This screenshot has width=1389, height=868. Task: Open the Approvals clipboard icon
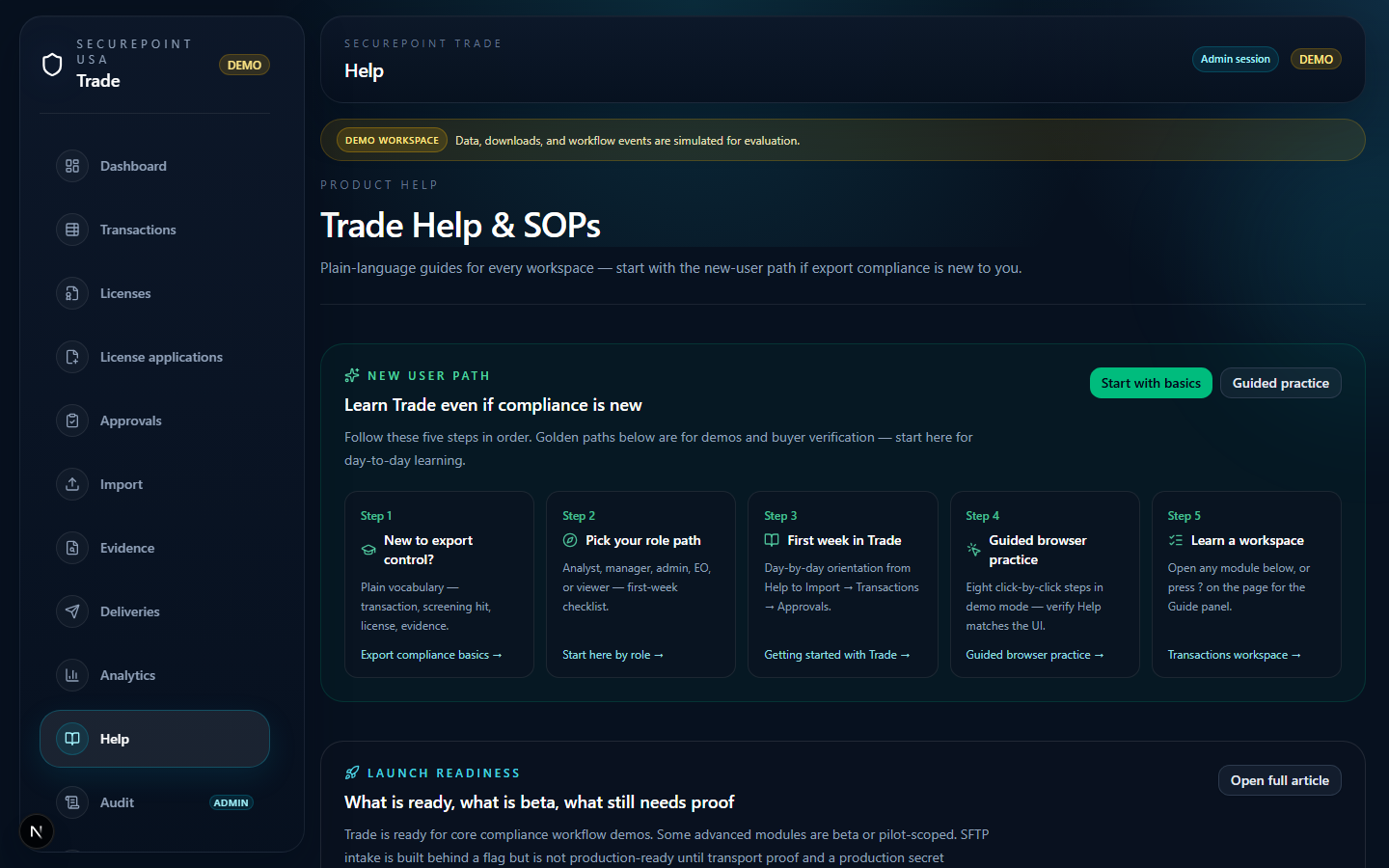pos(72,420)
